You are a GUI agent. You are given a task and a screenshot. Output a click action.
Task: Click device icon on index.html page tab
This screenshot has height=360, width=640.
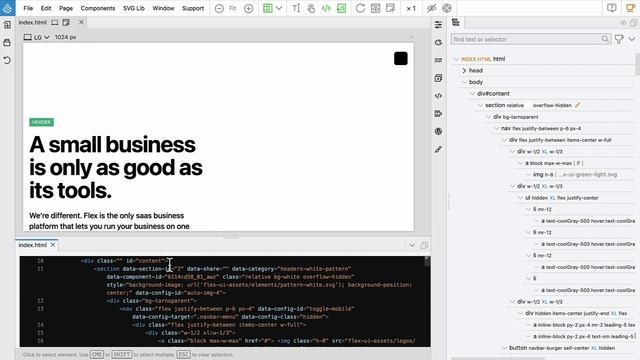[x=55, y=22]
